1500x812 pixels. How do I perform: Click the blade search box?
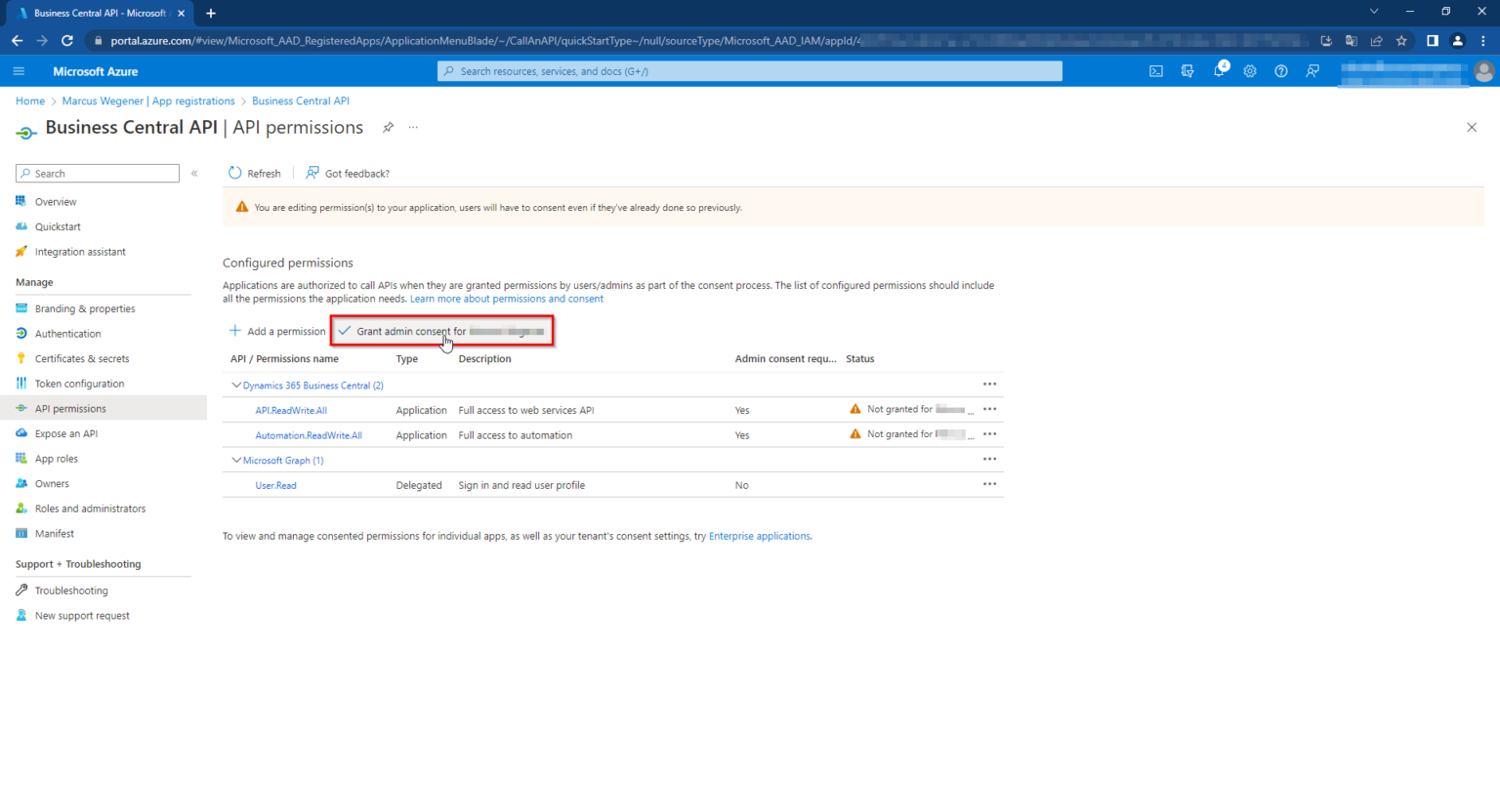pyautogui.click(x=97, y=173)
